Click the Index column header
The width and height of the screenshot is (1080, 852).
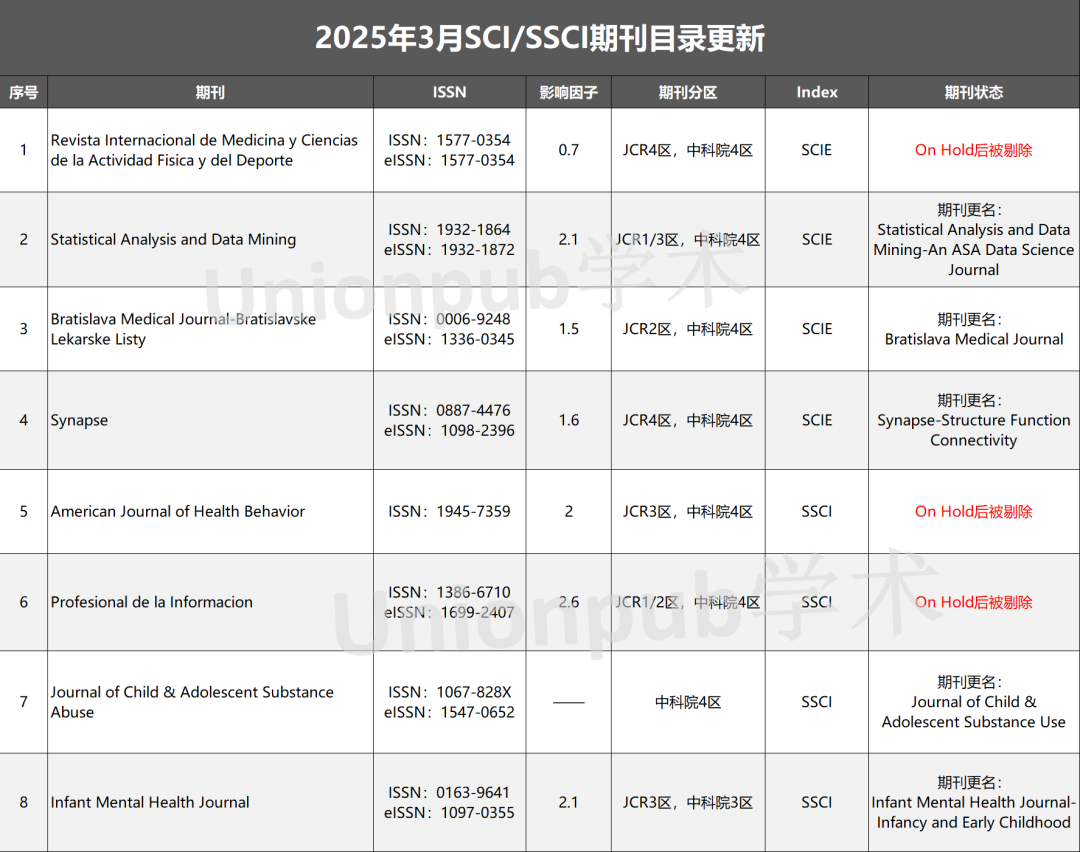click(817, 92)
